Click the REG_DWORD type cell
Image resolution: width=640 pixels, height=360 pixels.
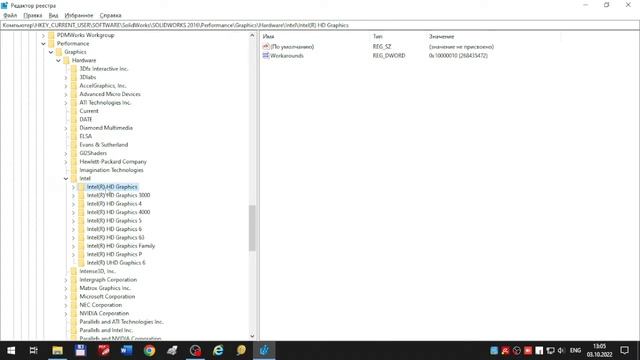389,56
